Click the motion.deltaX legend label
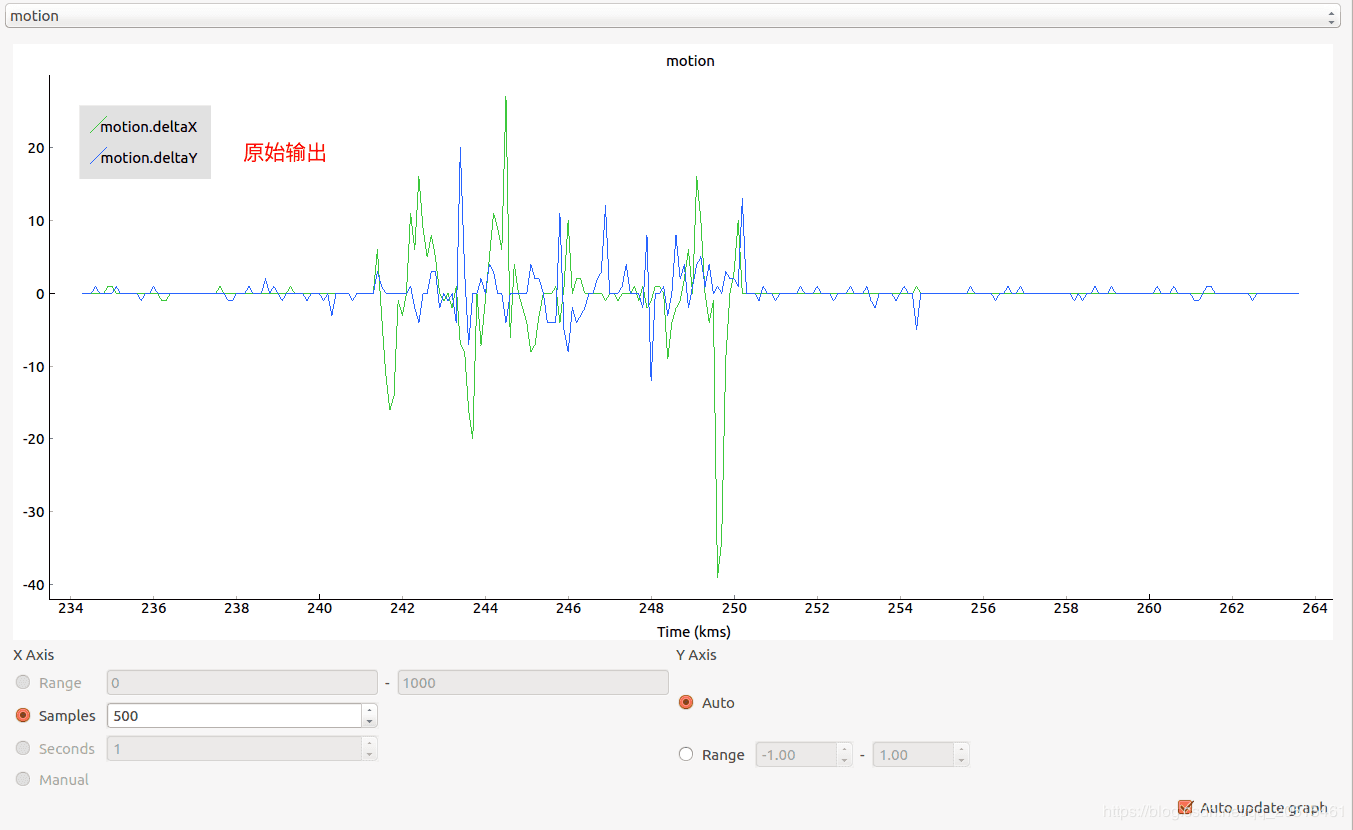1353x830 pixels. tap(149, 127)
